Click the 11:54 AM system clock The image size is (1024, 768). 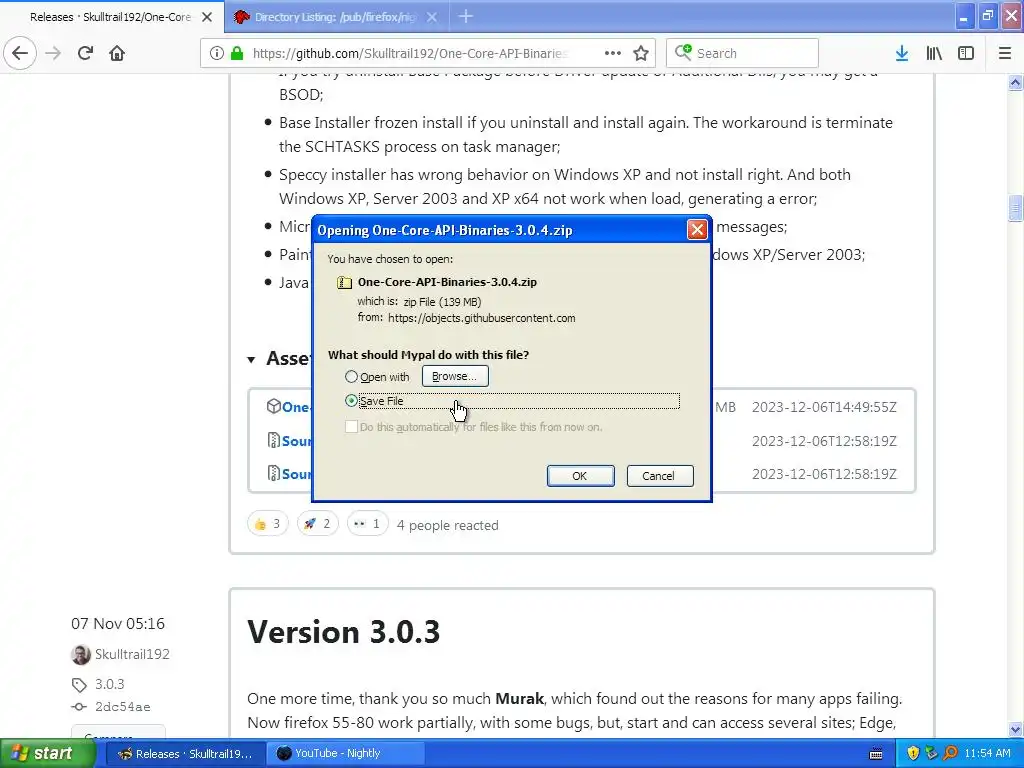tap(987, 753)
